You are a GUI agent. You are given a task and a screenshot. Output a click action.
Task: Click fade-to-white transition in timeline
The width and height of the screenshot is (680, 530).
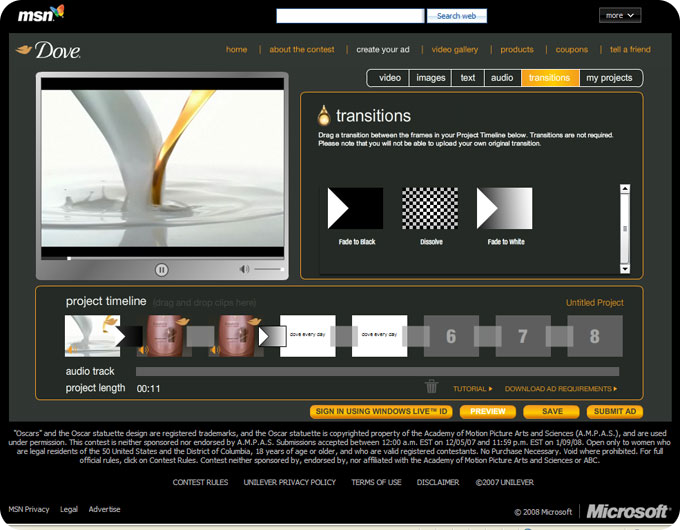coord(272,336)
